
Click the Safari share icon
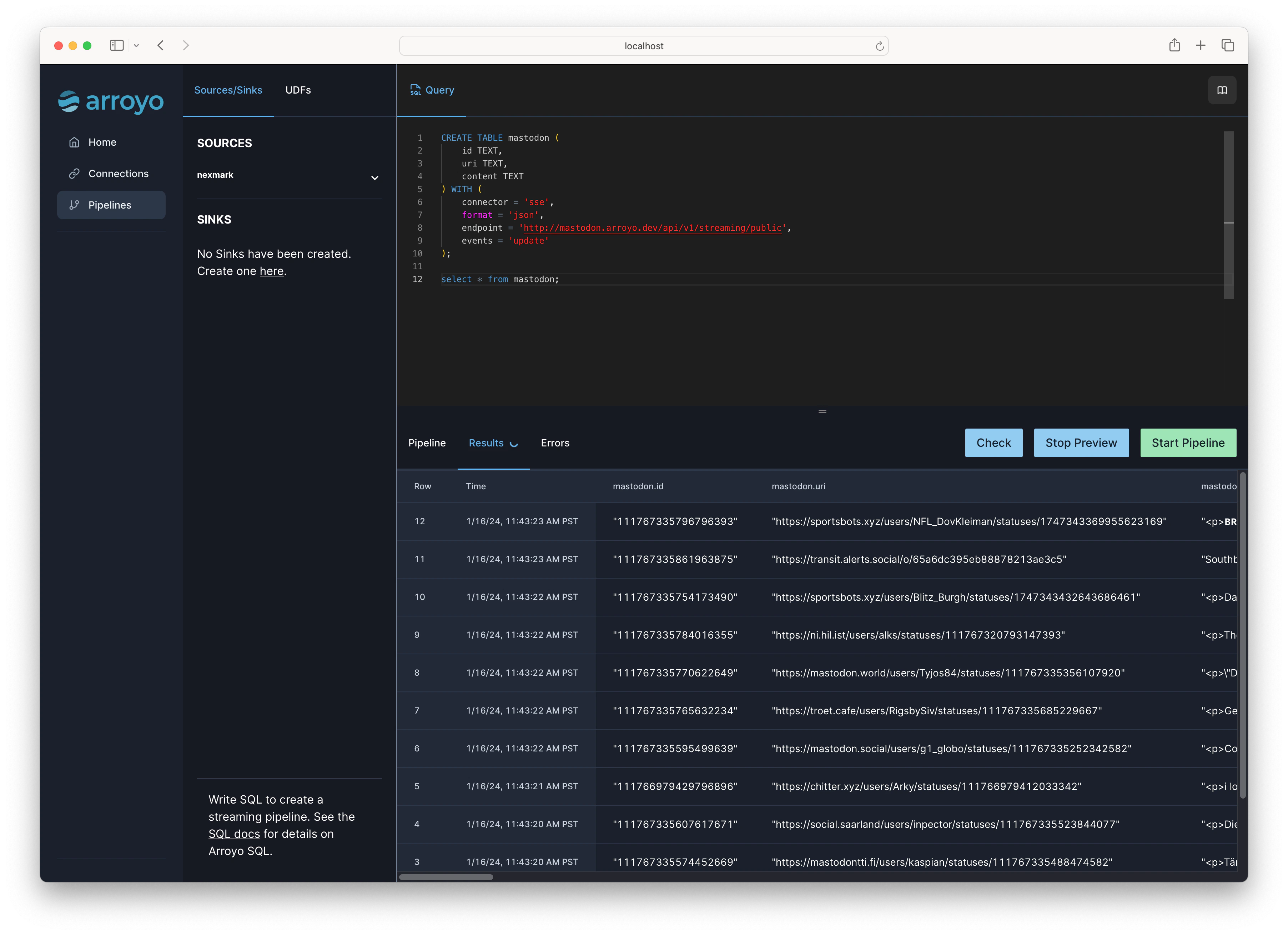1174,45
